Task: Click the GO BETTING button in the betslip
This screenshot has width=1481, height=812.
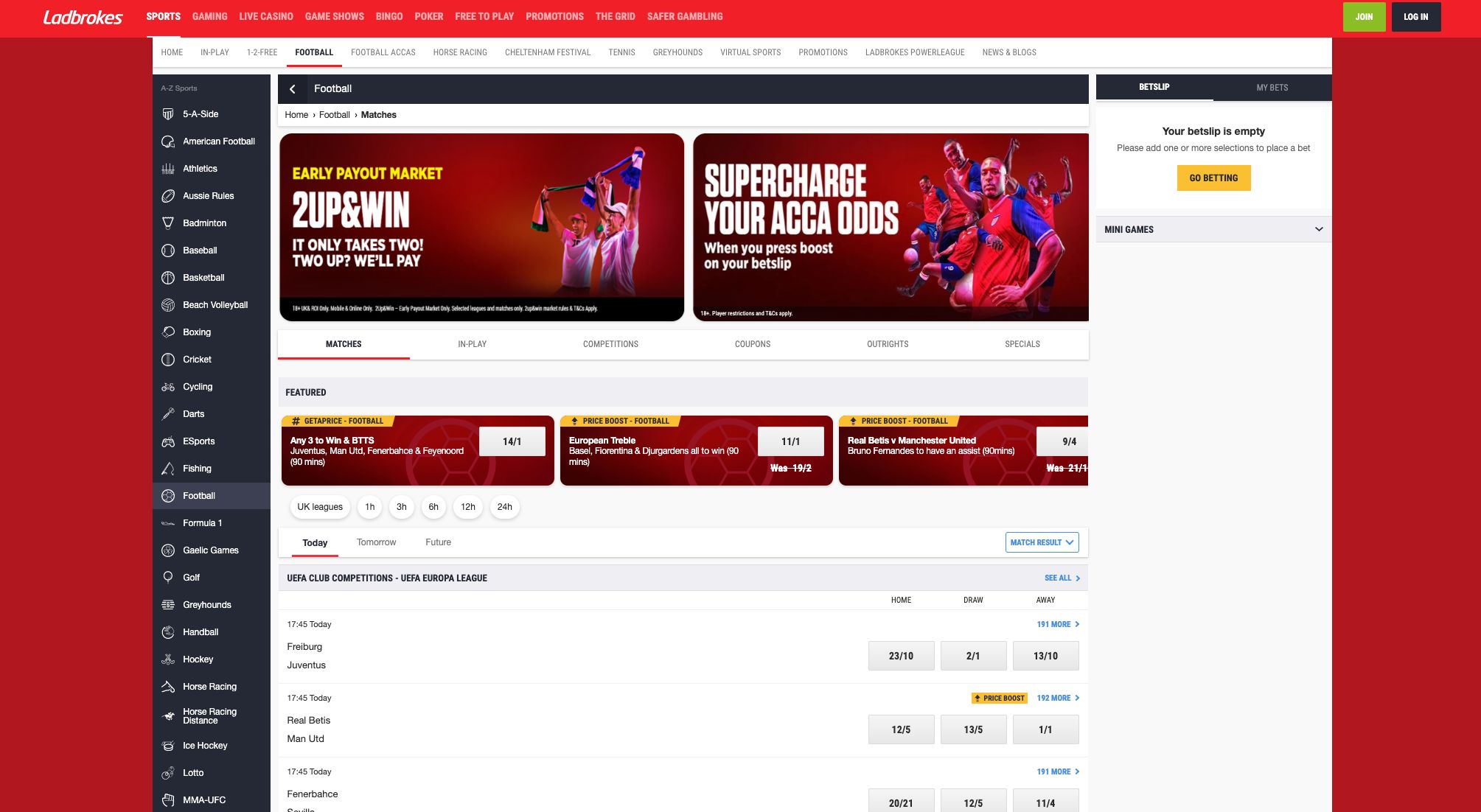Action: (1213, 178)
